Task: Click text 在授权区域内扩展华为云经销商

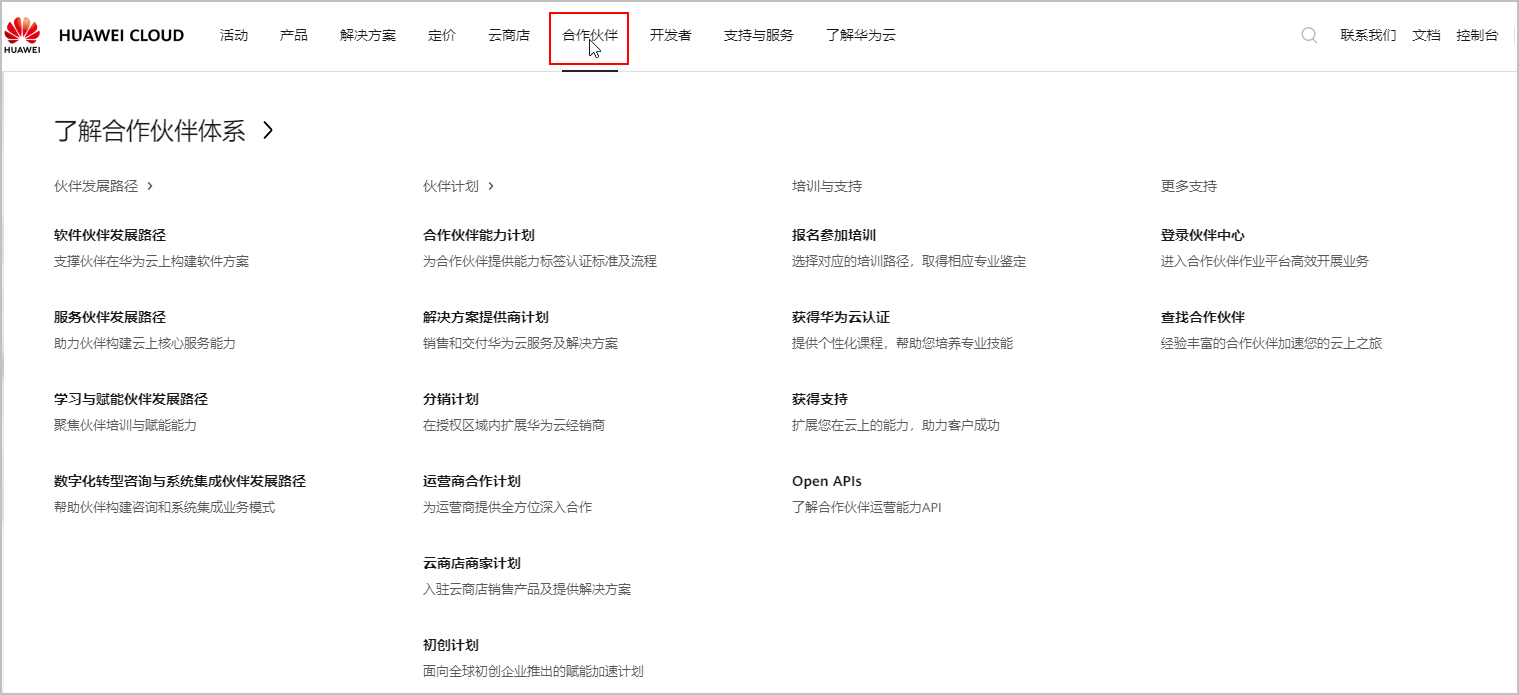Action: 514,425
